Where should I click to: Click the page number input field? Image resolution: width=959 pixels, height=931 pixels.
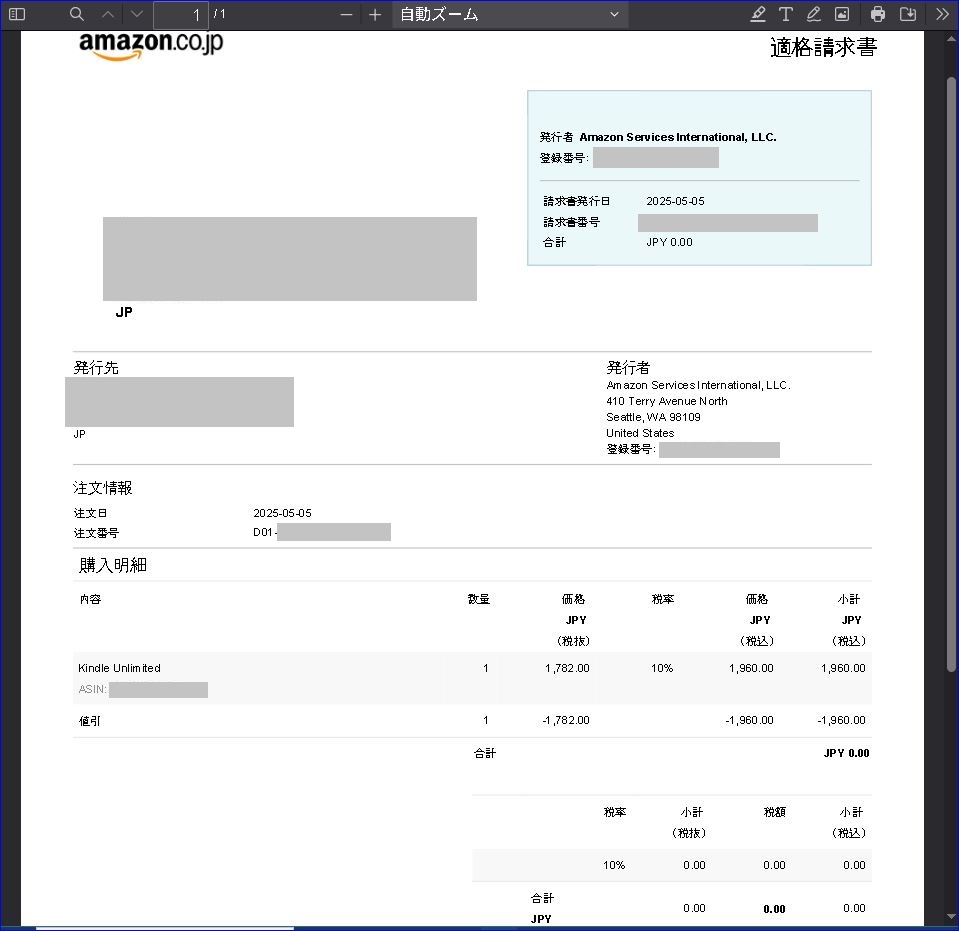click(x=180, y=15)
